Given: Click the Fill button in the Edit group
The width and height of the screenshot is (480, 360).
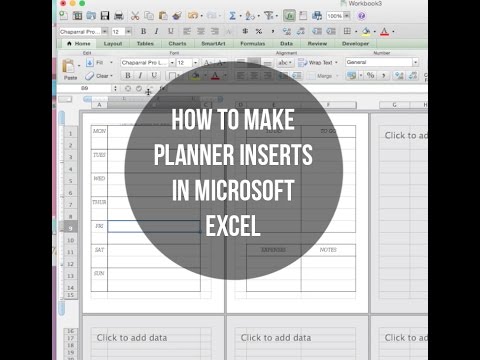Looking at the screenshot, I should click(x=99, y=63).
